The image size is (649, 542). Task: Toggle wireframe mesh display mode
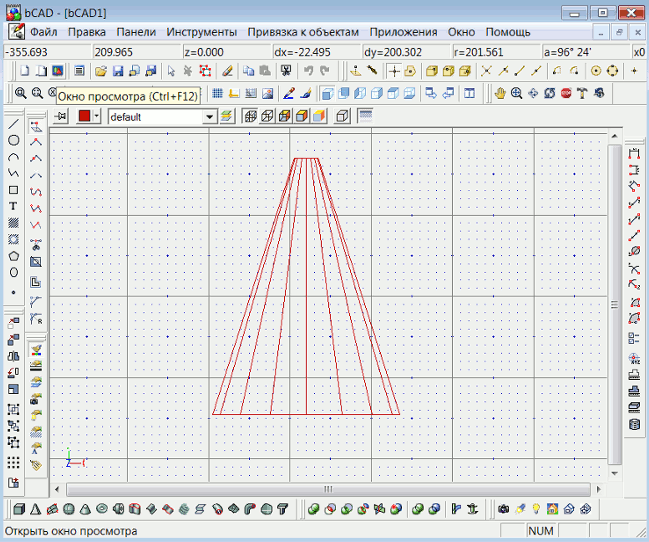(250, 116)
